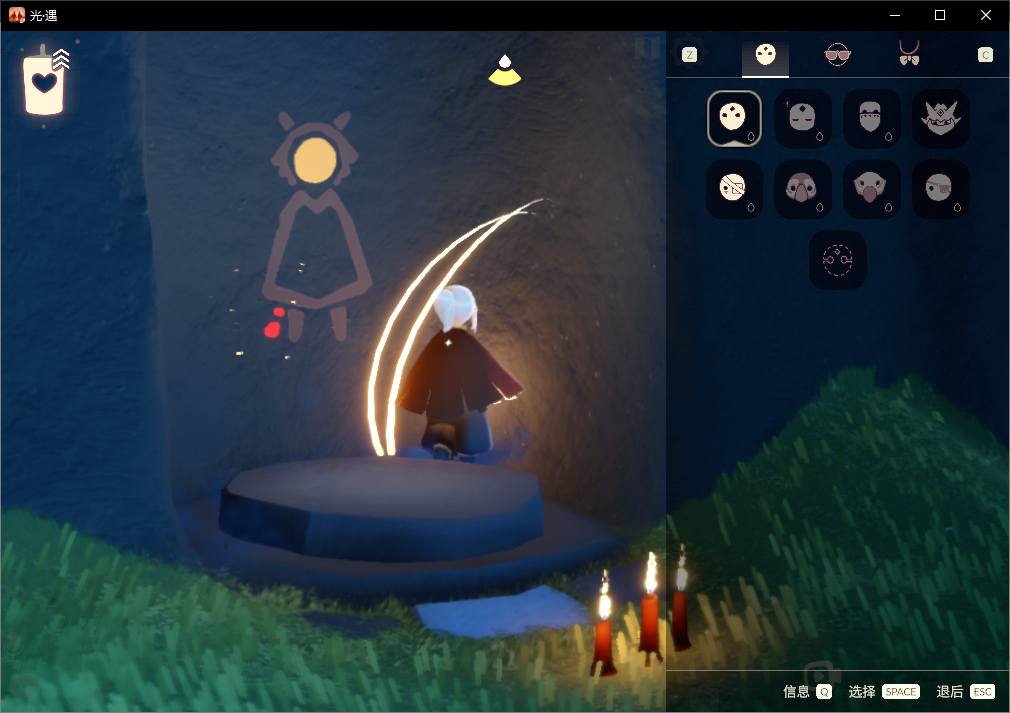Open the heart candle icon at top-left
The height and width of the screenshot is (713, 1010).
(x=44, y=82)
